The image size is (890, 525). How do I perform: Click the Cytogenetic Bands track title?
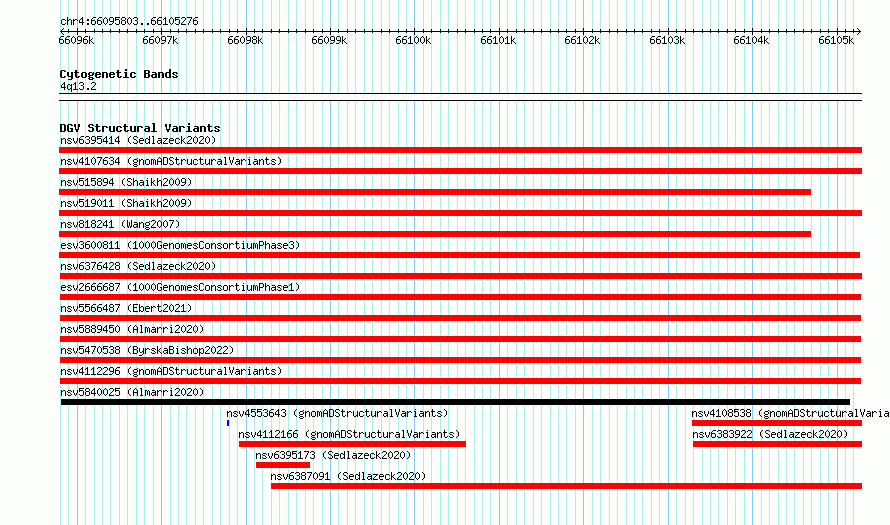119,74
